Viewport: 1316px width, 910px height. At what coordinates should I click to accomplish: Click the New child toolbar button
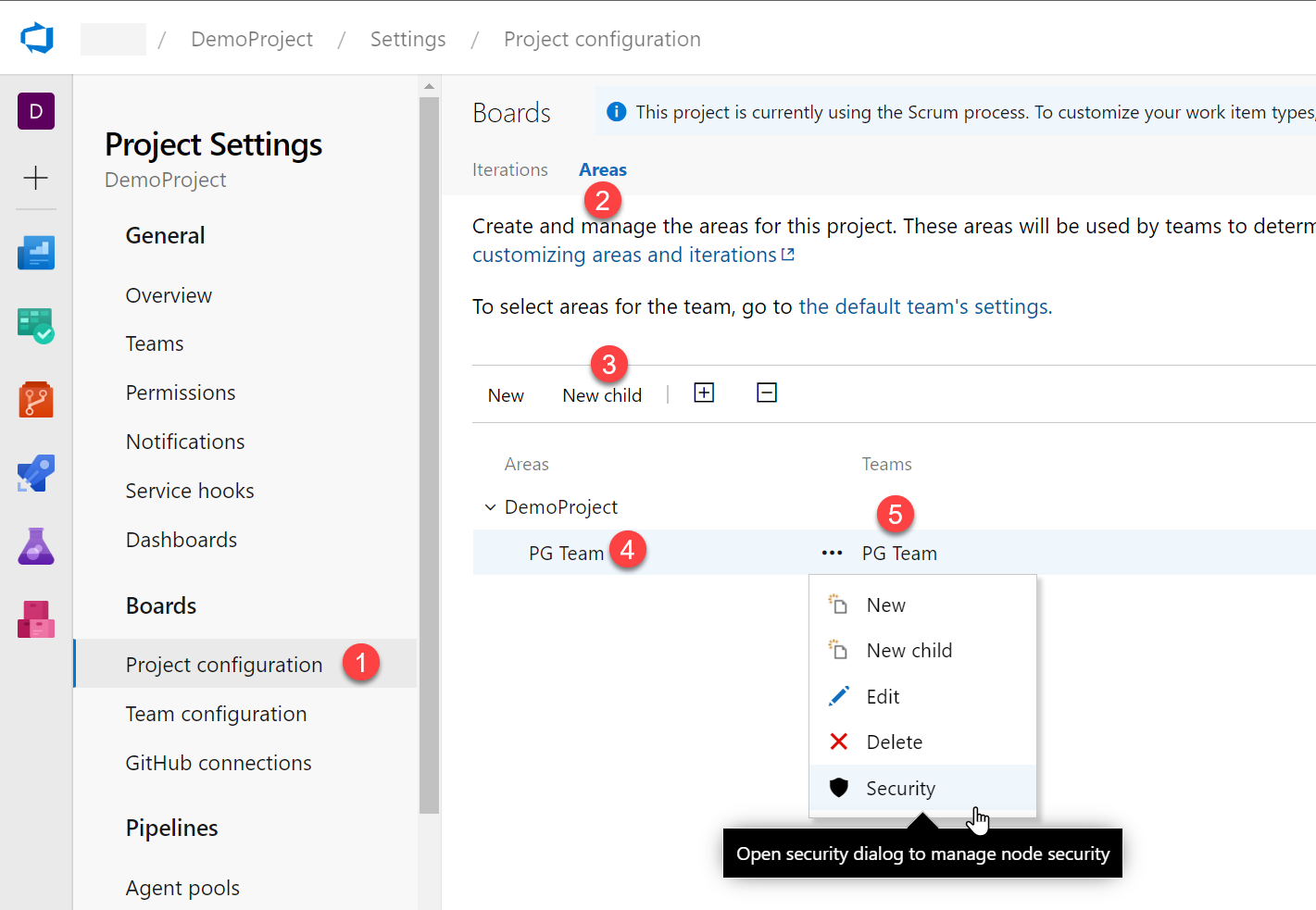coord(602,395)
